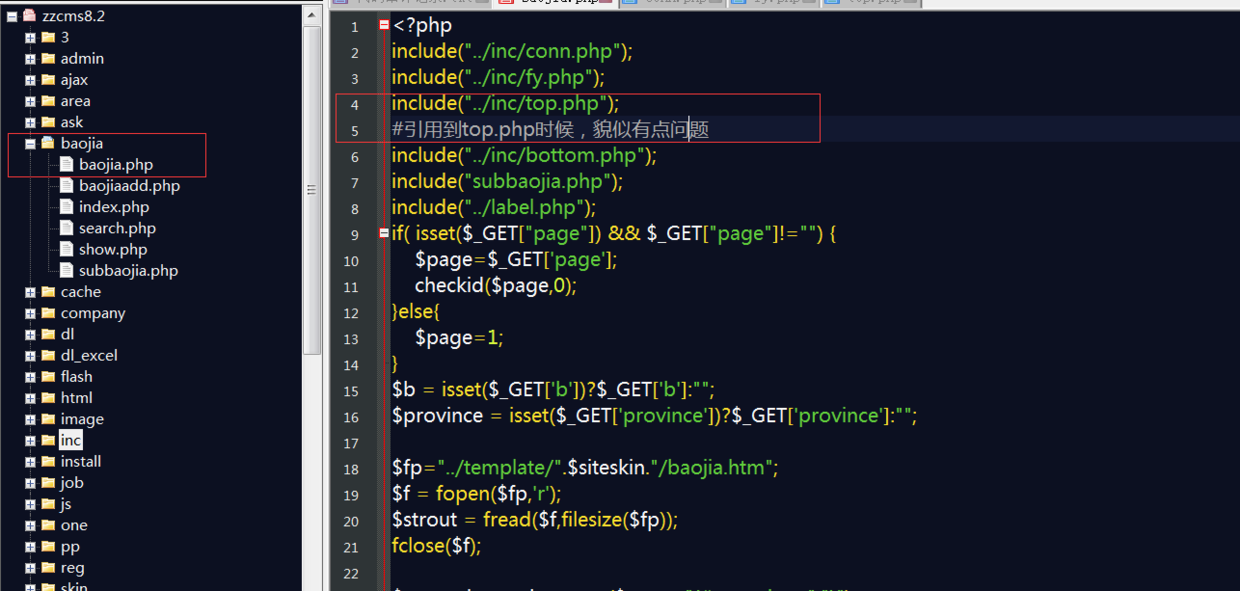Viewport: 1240px width, 591px height.
Task: Expand the ajax folder node
Action: click(31, 80)
